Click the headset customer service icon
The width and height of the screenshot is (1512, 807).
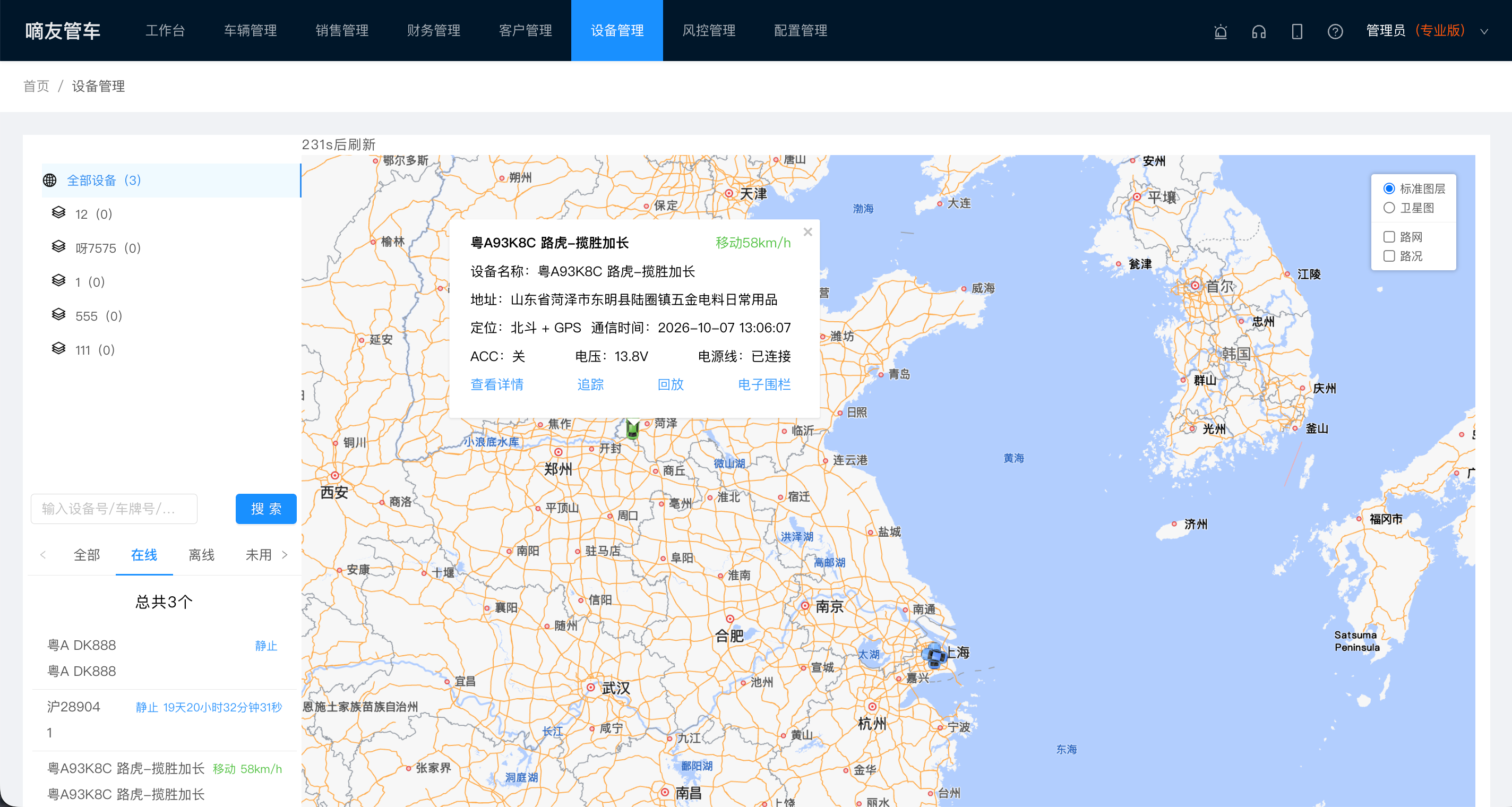pos(1258,31)
